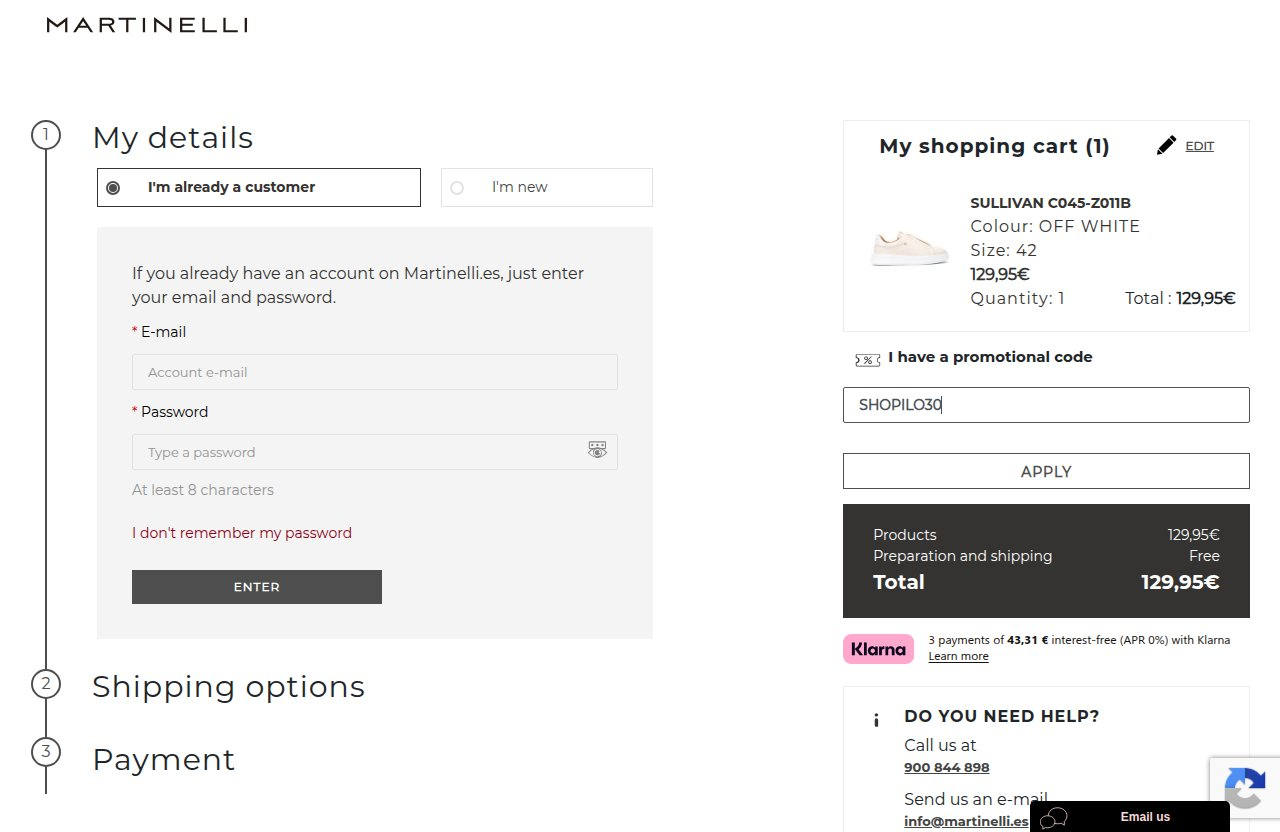Click the pencil edit icon
Viewport: 1280px width, 832px height.
point(1166,146)
